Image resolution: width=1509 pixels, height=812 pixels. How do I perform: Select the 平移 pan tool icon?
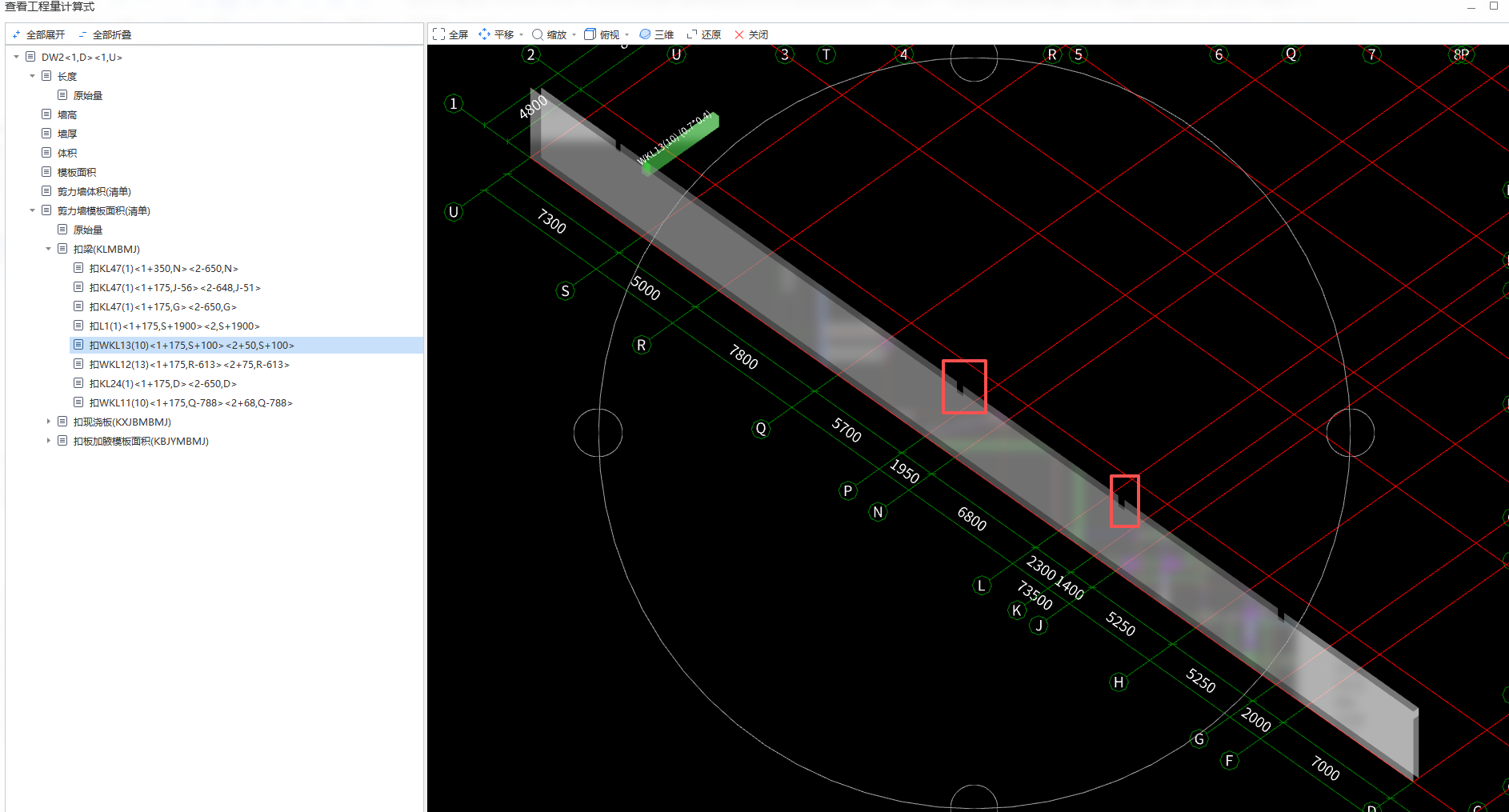click(484, 34)
